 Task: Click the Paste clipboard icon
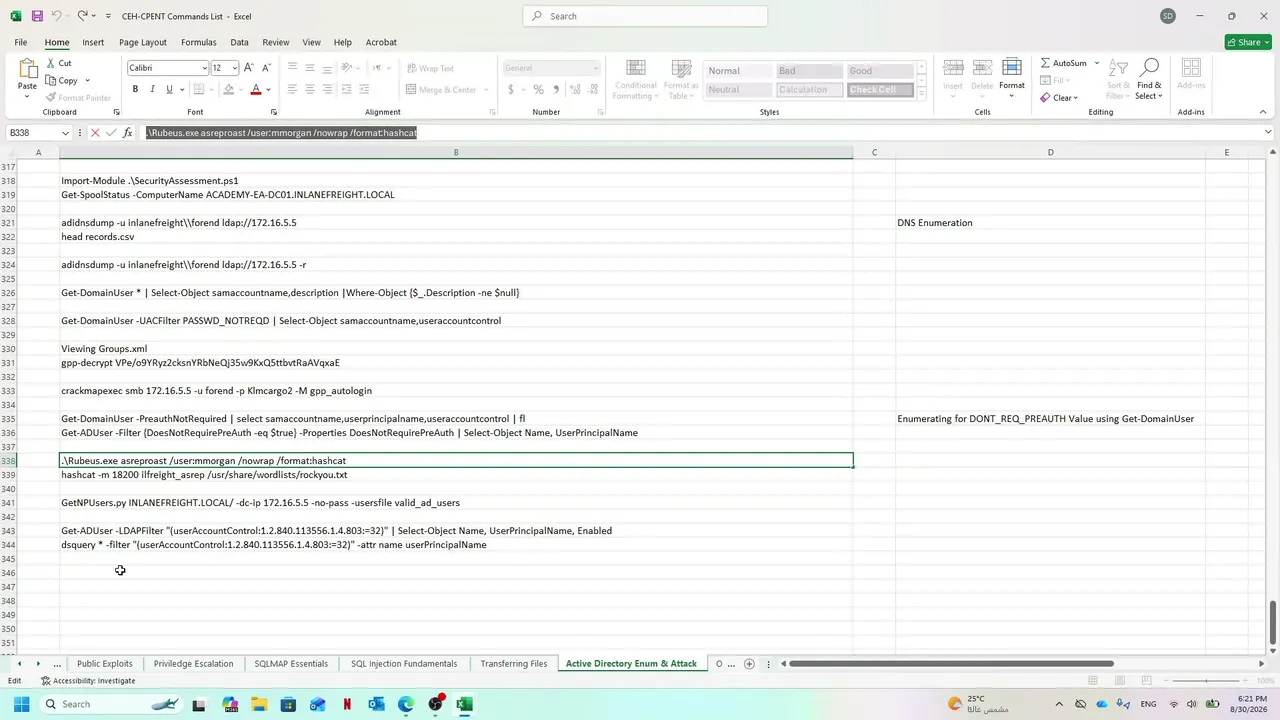pyautogui.click(x=27, y=69)
